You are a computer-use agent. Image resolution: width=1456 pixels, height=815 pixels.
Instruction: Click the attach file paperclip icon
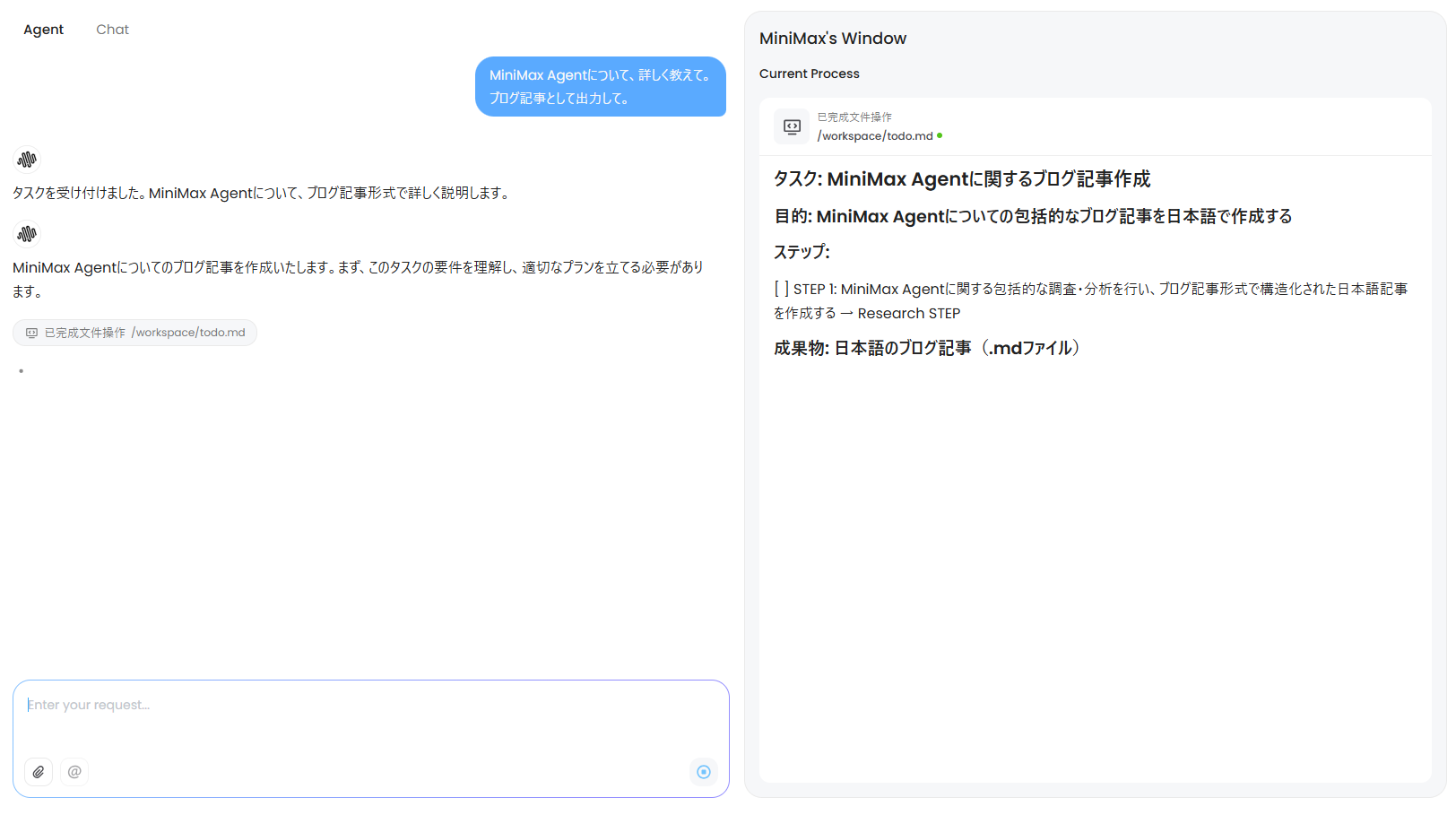click(x=39, y=772)
